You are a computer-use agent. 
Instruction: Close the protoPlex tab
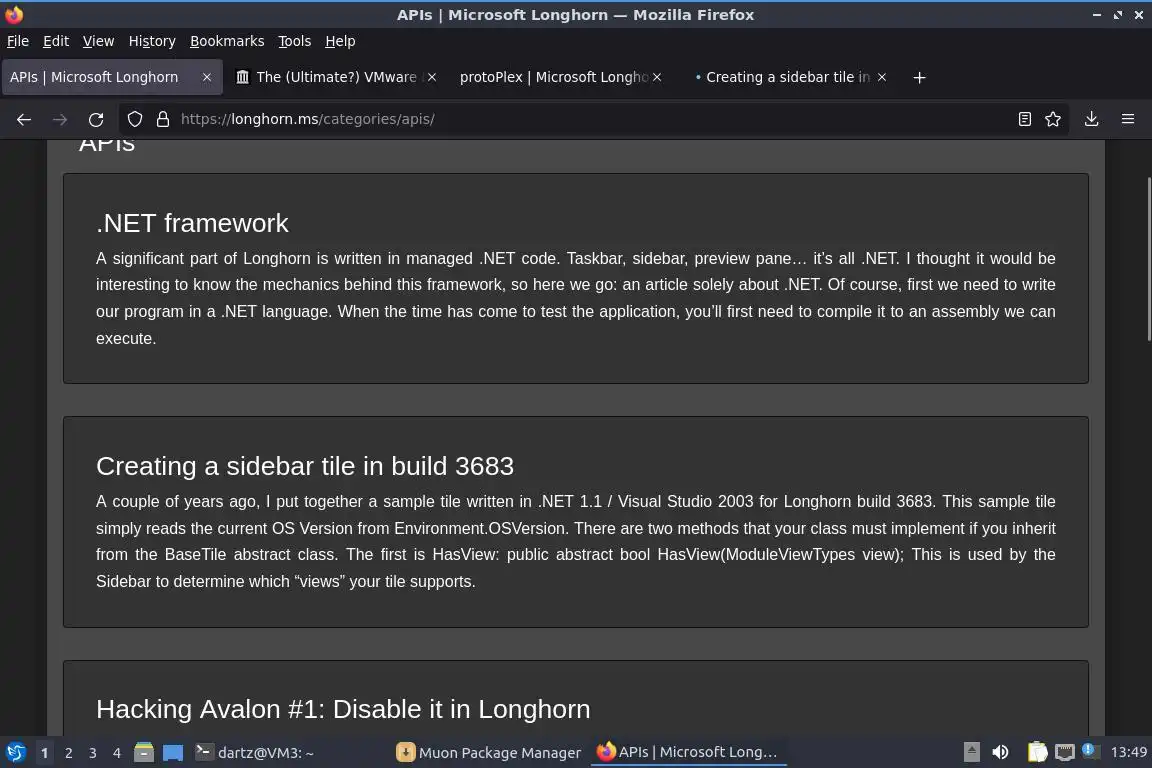click(657, 77)
